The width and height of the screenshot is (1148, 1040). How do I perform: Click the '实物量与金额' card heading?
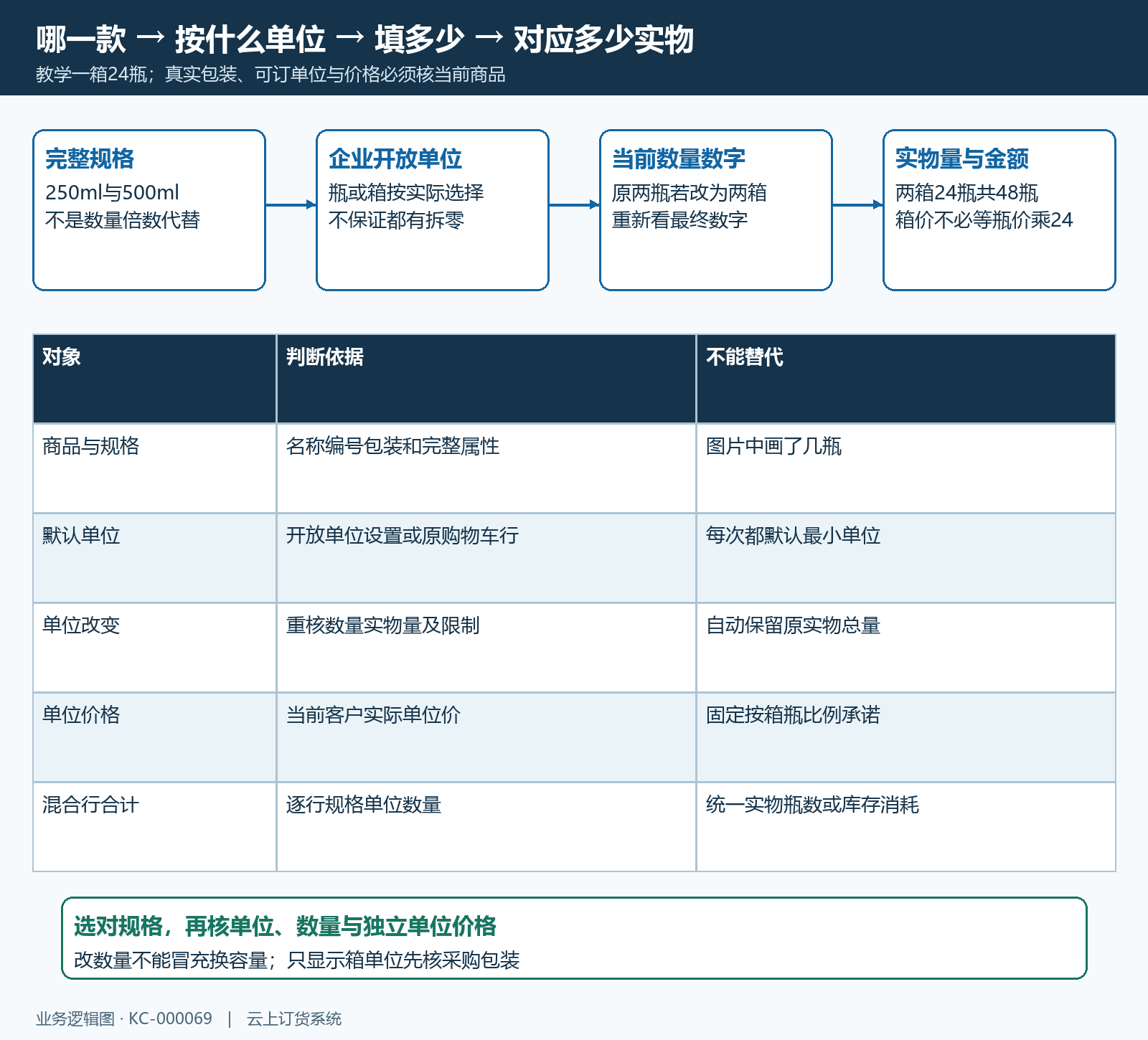click(962, 159)
